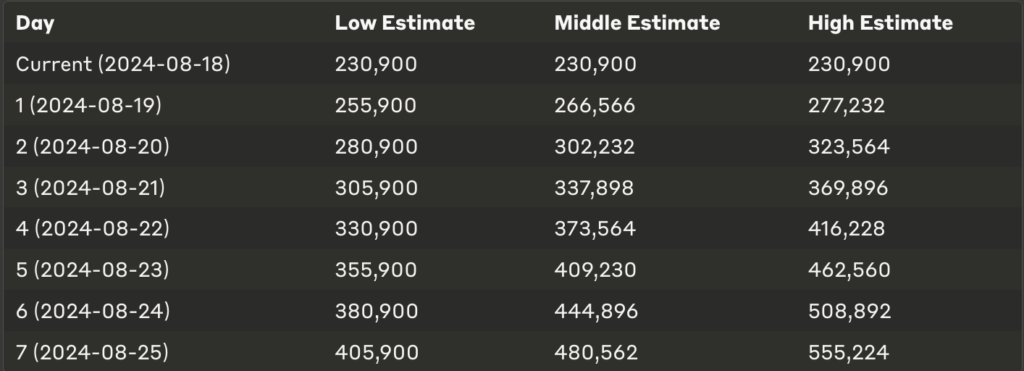Image resolution: width=1024 pixels, height=371 pixels.
Task: Click the 6 (2024-08-24) day cell
Action: pyautogui.click(x=93, y=311)
